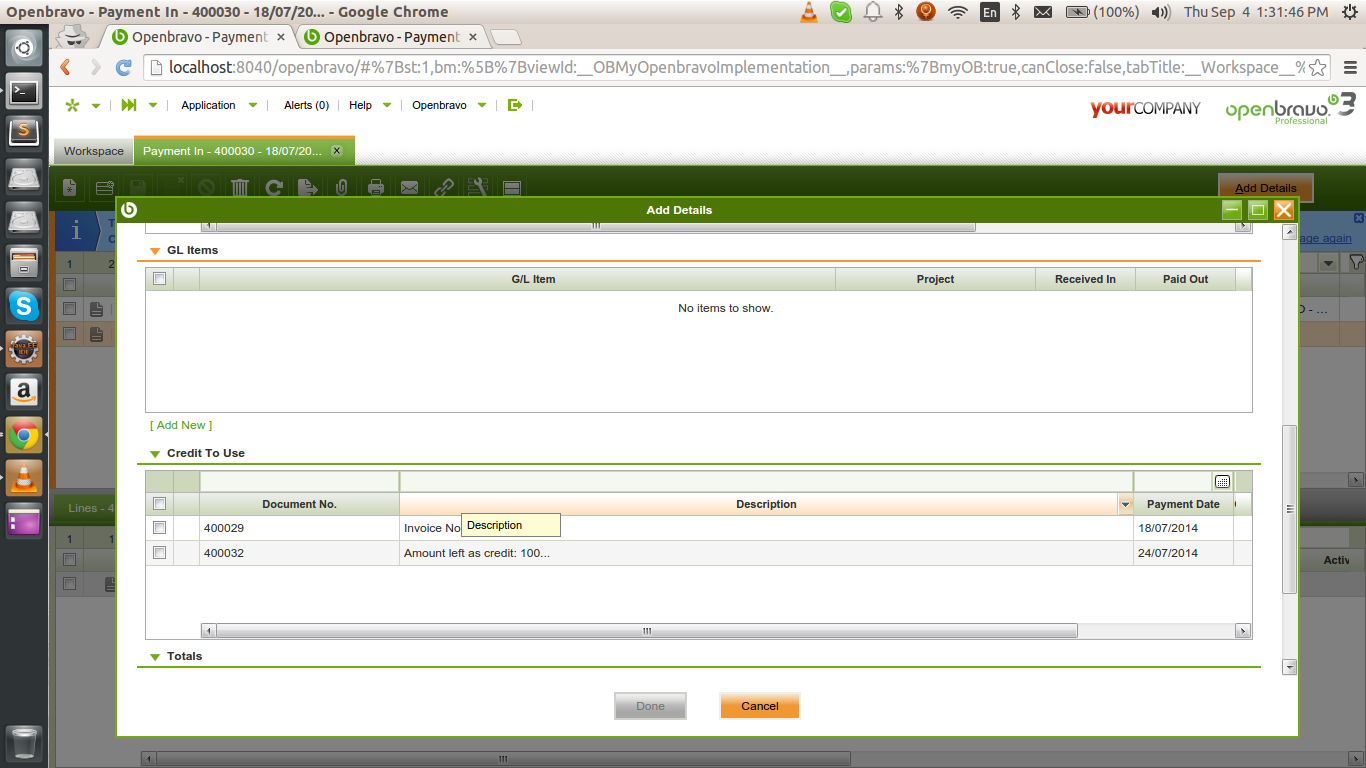Click the printer icon in the toolbar
The width and height of the screenshot is (1366, 768).
[x=376, y=187]
